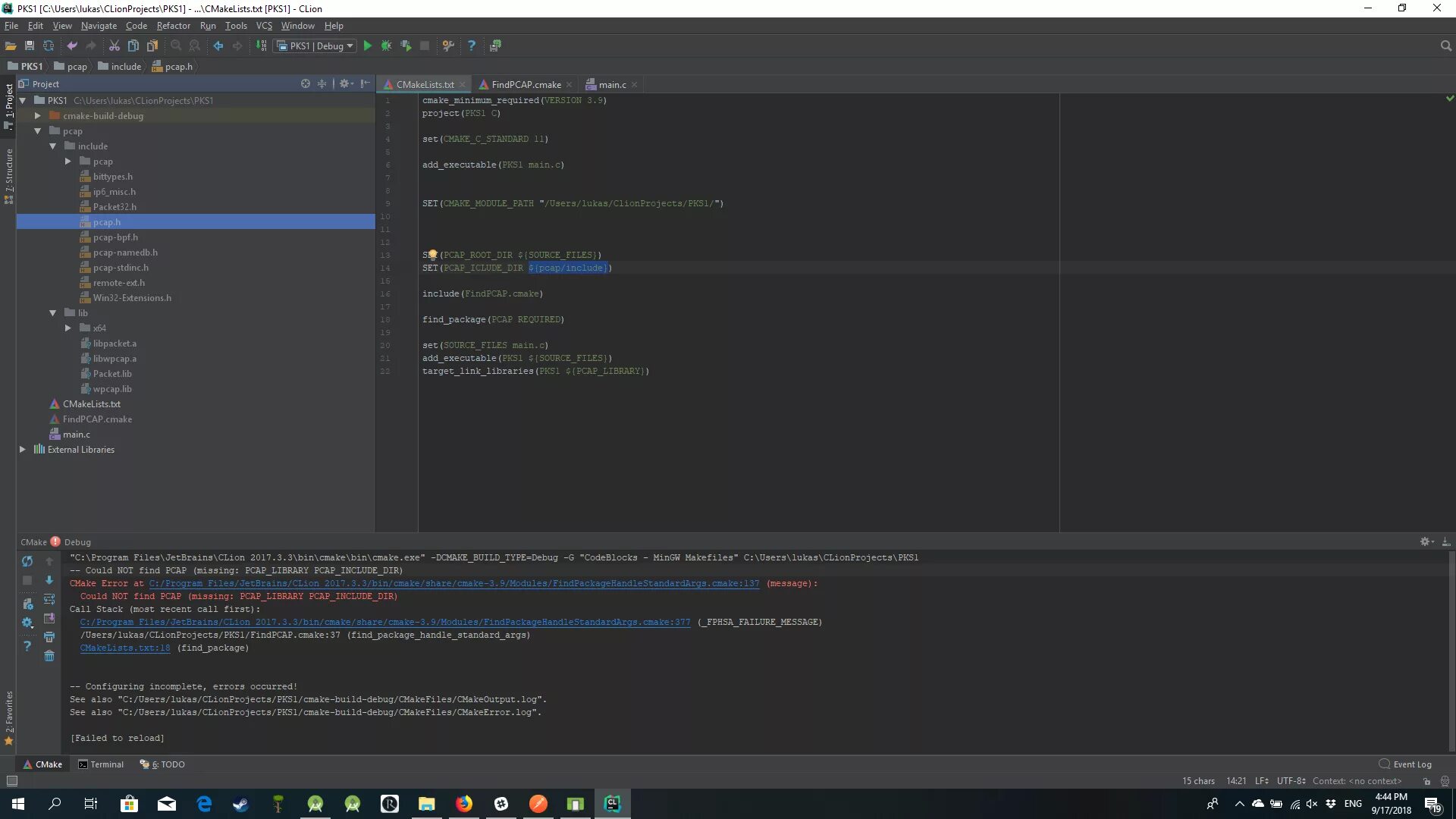This screenshot has height=819, width=1456.
Task: Print CMake output using printer icon
Action: pyautogui.click(x=49, y=637)
